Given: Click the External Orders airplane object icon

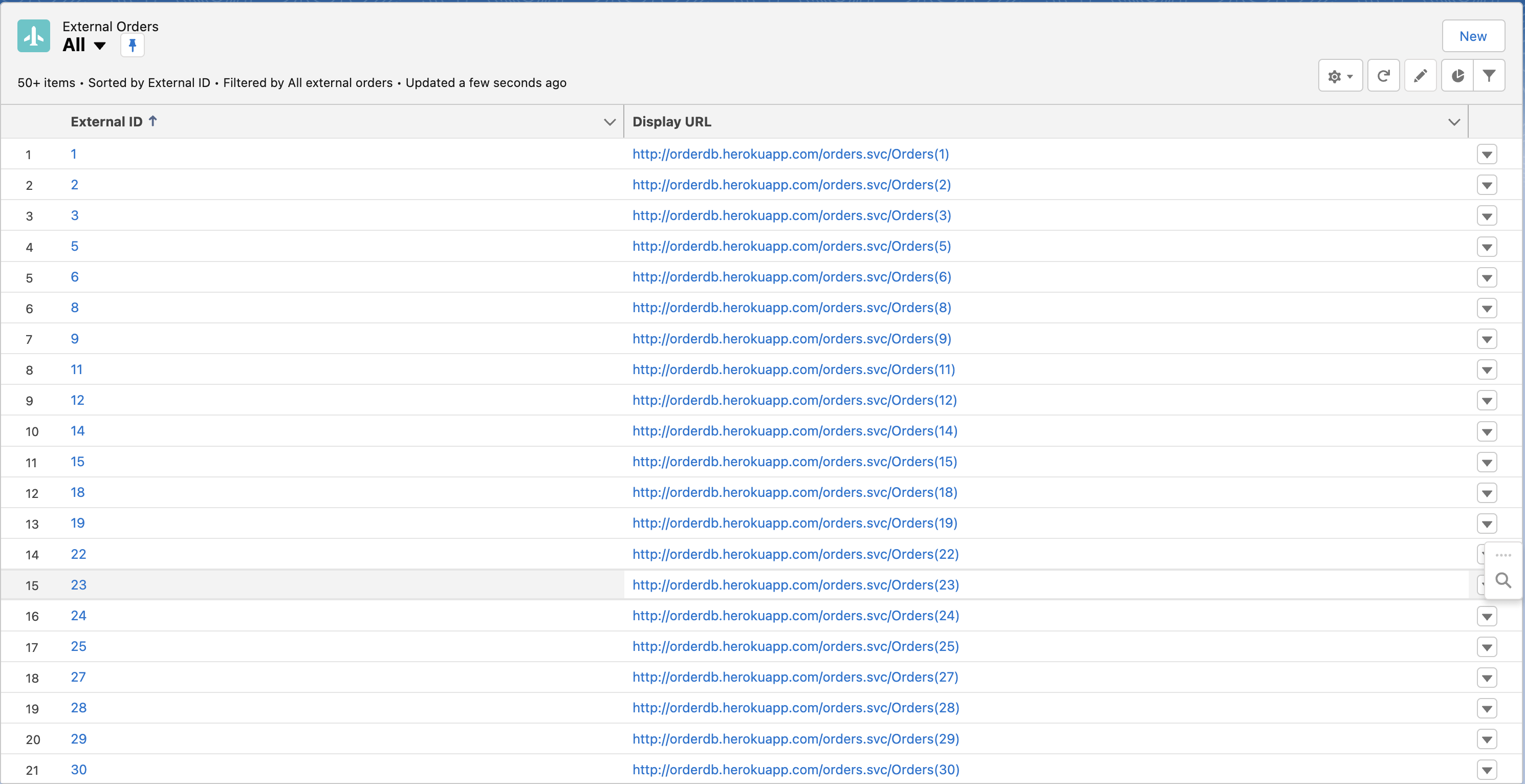Looking at the screenshot, I should click(x=34, y=35).
